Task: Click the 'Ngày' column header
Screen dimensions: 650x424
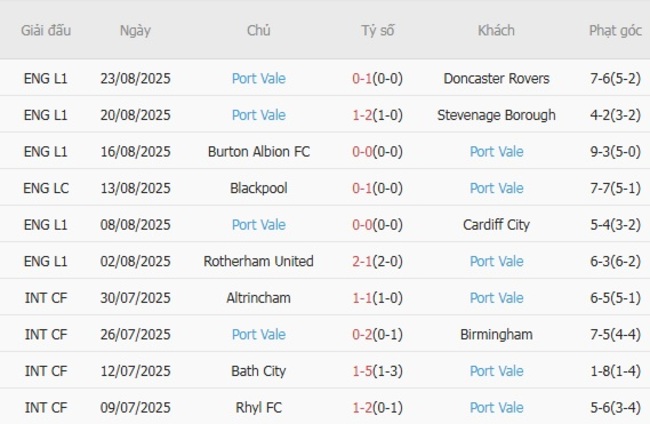Action: (x=135, y=30)
